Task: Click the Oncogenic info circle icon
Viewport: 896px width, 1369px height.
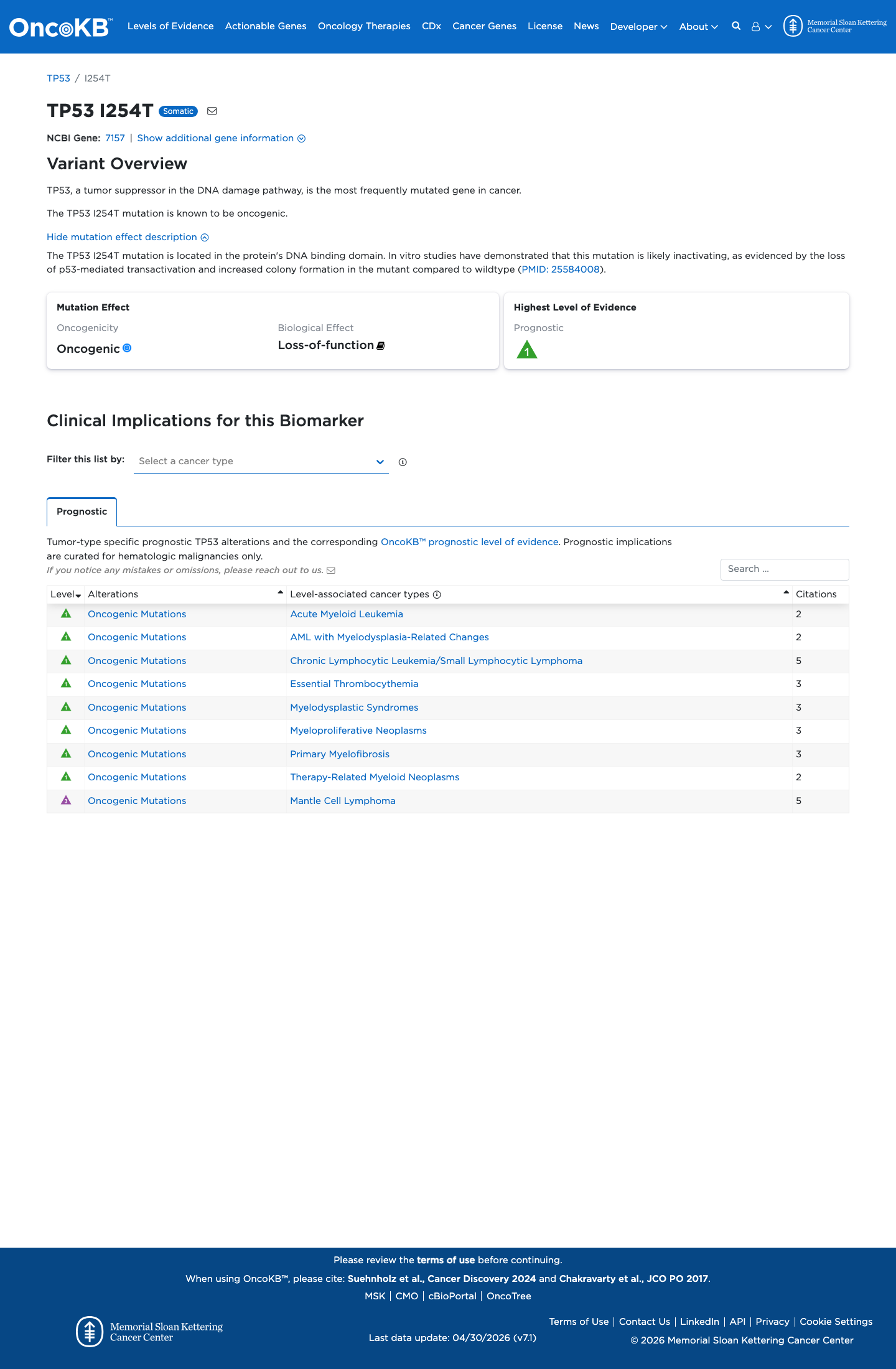Action: click(127, 348)
